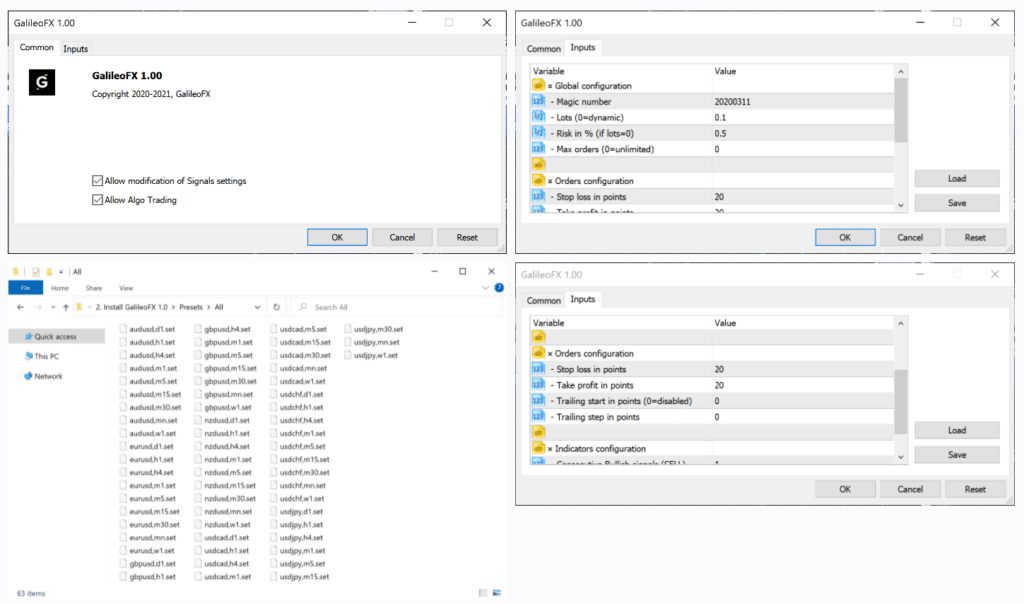1024x604 pixels.
Task: Click the Indicators configuration section icon
Action: pyautogui.click(x=538, y=448)
